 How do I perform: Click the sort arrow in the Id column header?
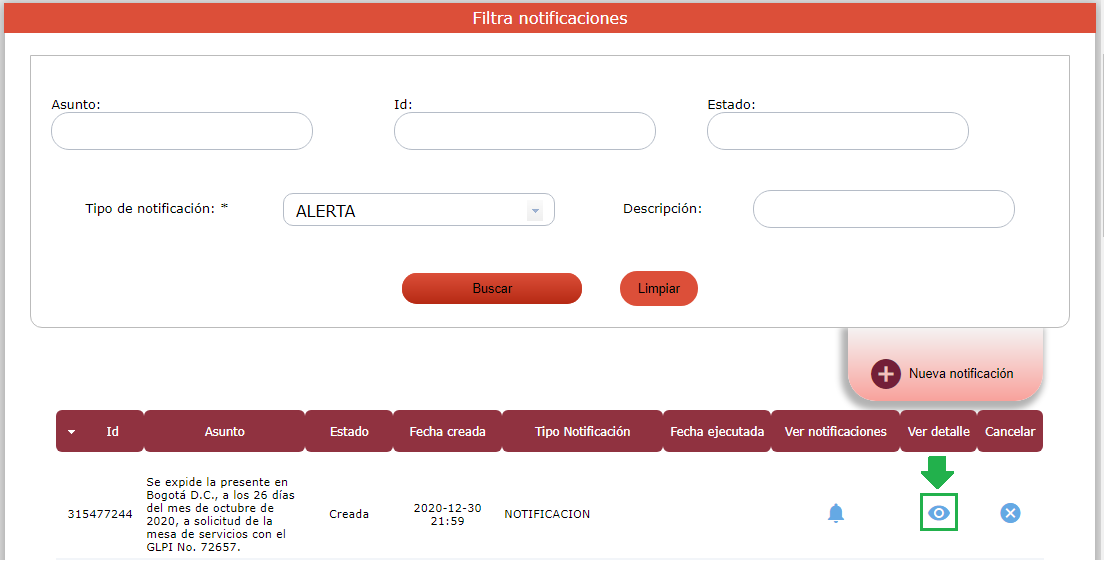71,432
